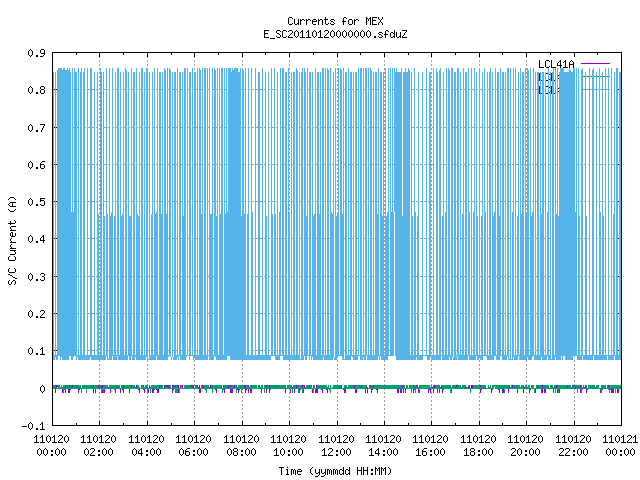Click the E_SC20110120000000.sfduZ file name subtitle
The image size is (640, 480).
click(x=335, y=34)
